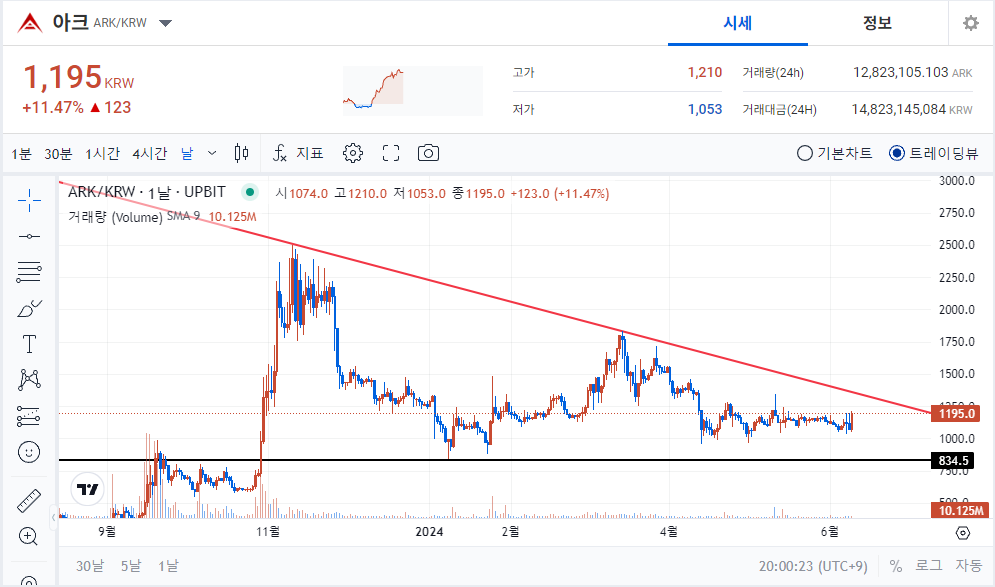Take a chart snapshot with the camera icon

coord(428,153)
